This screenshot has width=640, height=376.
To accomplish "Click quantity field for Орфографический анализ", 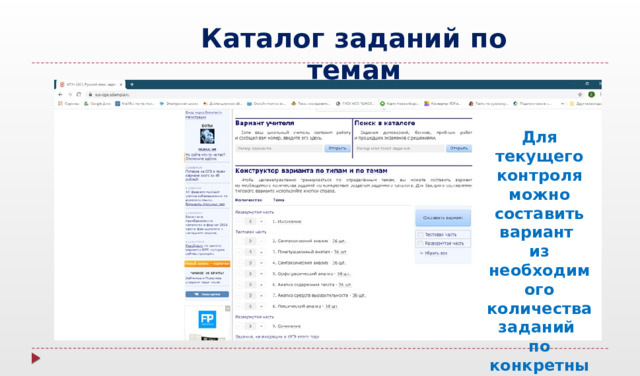I will point(250,274).
